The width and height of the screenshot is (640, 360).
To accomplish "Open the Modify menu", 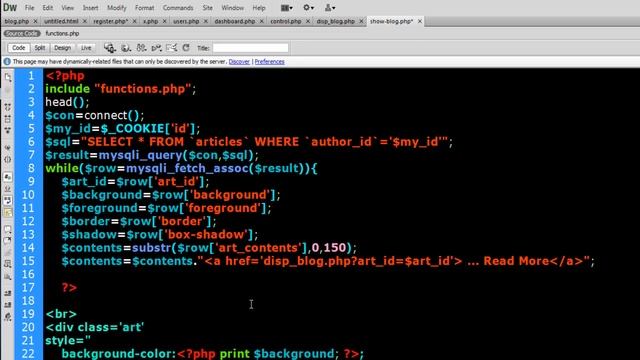I will coord(117,8).
